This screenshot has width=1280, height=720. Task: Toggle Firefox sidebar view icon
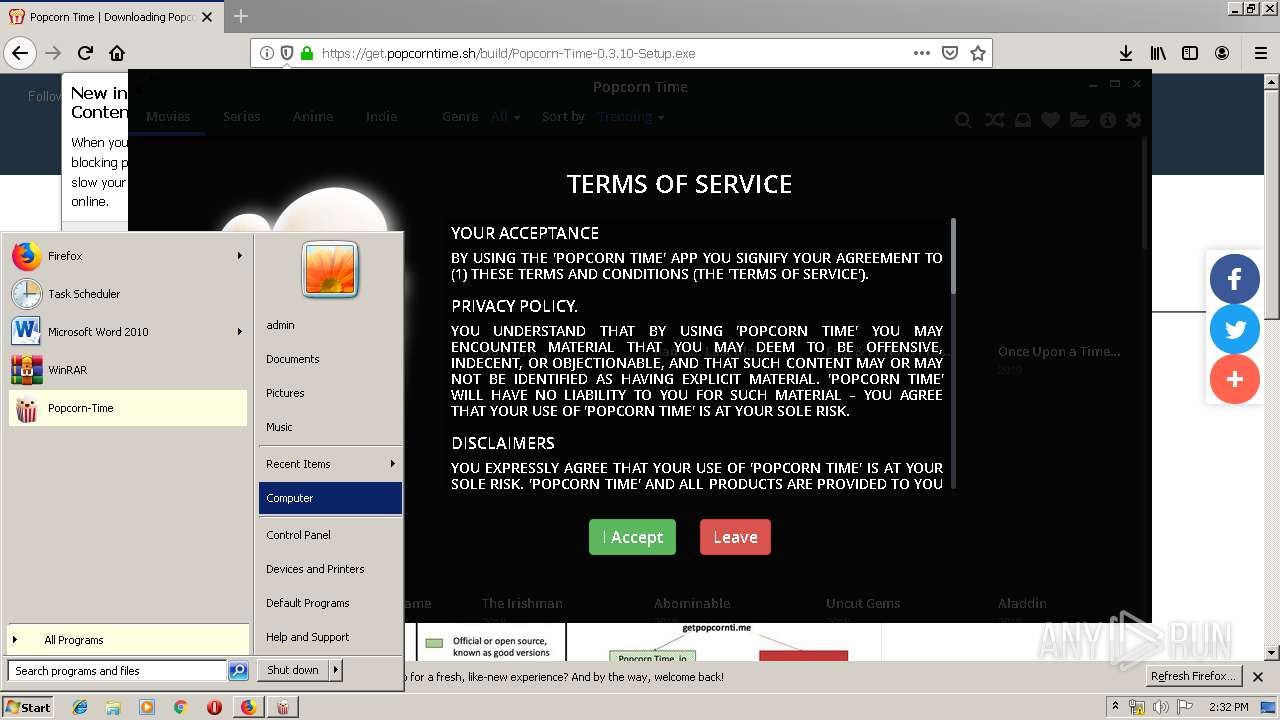click(1190, 53)
